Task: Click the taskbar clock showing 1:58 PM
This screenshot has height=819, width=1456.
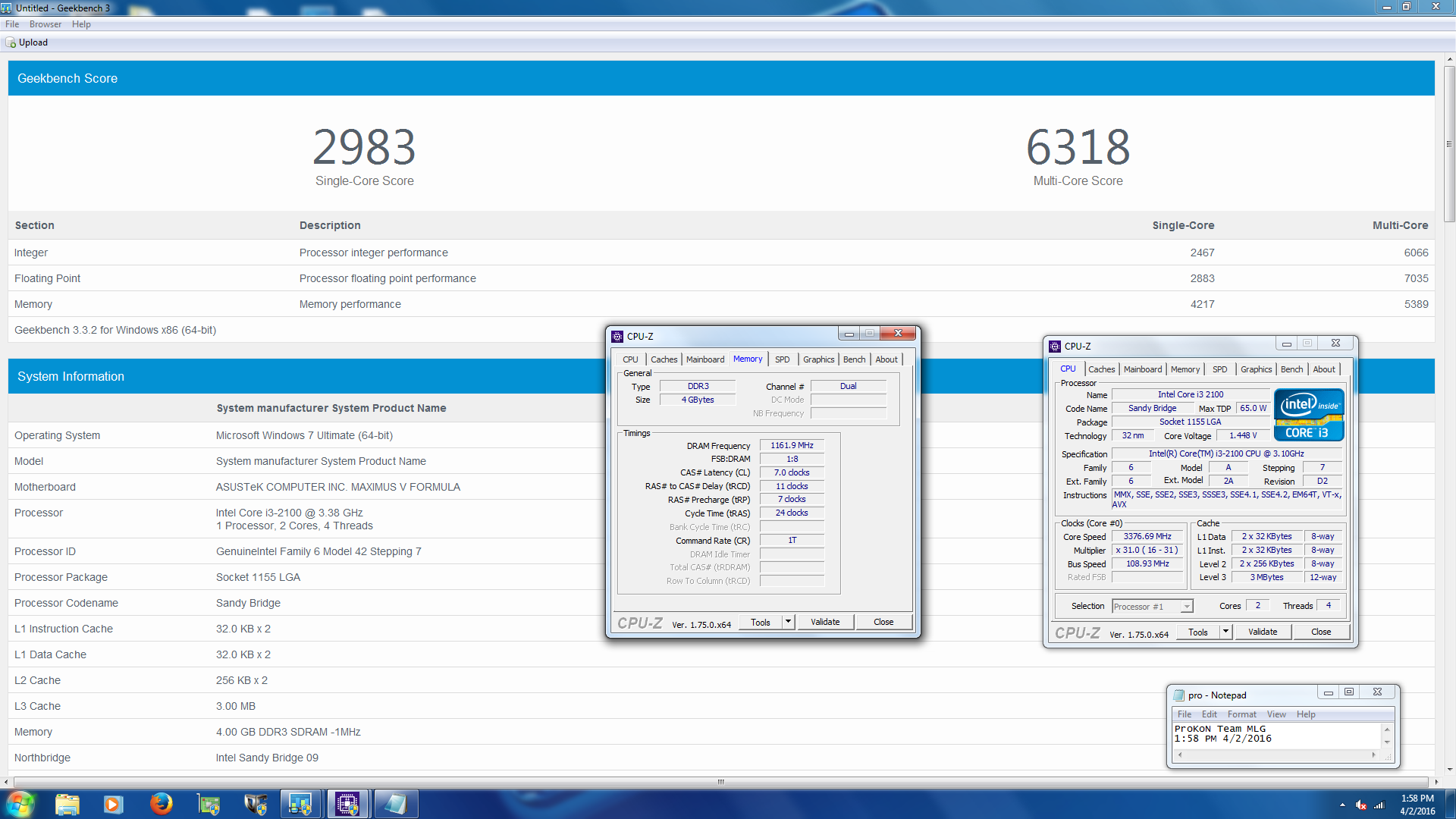Action: (x=1417, y=805)
